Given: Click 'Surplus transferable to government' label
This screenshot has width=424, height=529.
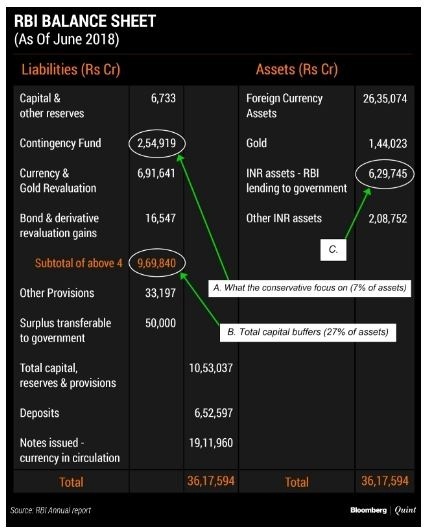Looking at the screenshot, I should [x=65, y=330].
